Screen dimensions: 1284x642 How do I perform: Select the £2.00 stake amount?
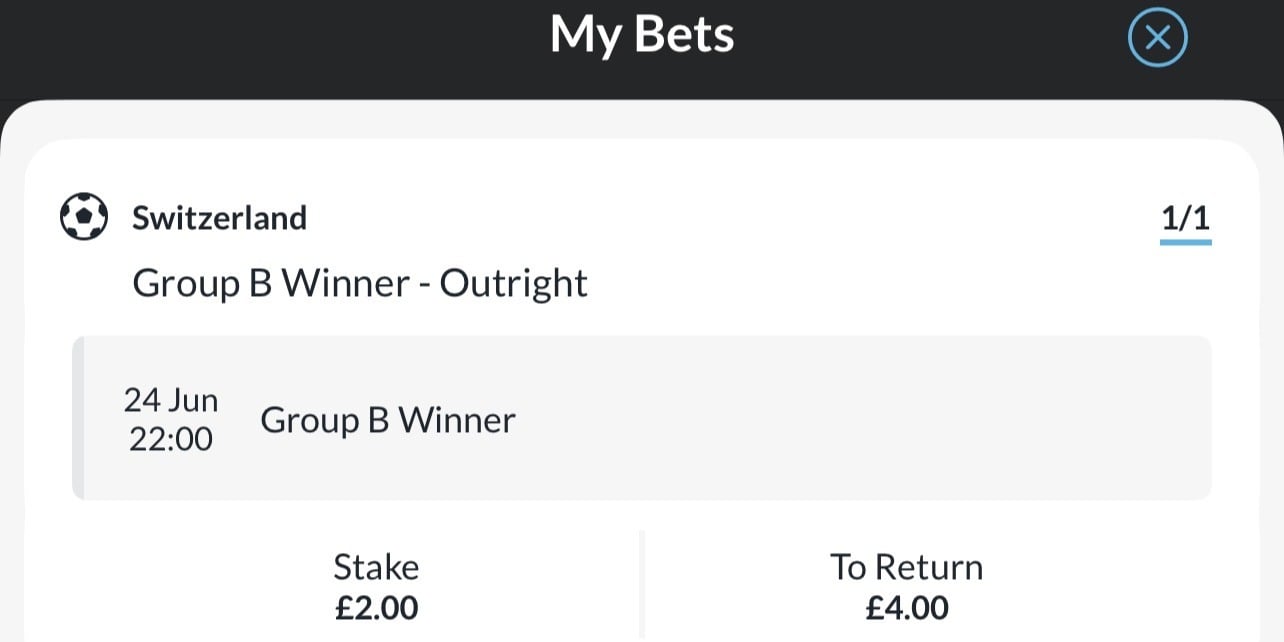click(x=376, y=608)
